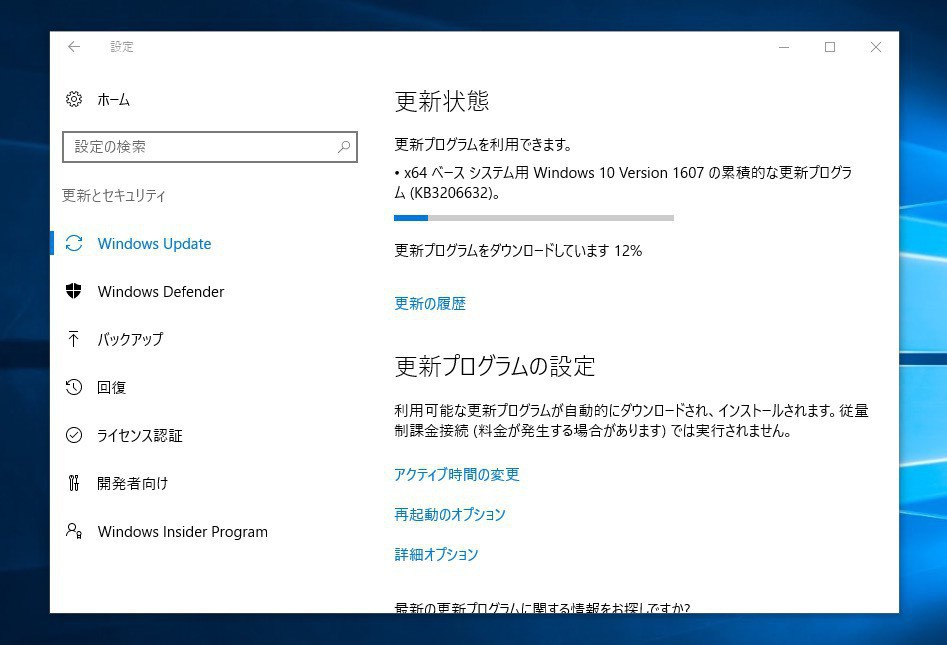Click the 更新プログラムの設定 heading
The image size is (947, 645).
click(x=495, y=366)
